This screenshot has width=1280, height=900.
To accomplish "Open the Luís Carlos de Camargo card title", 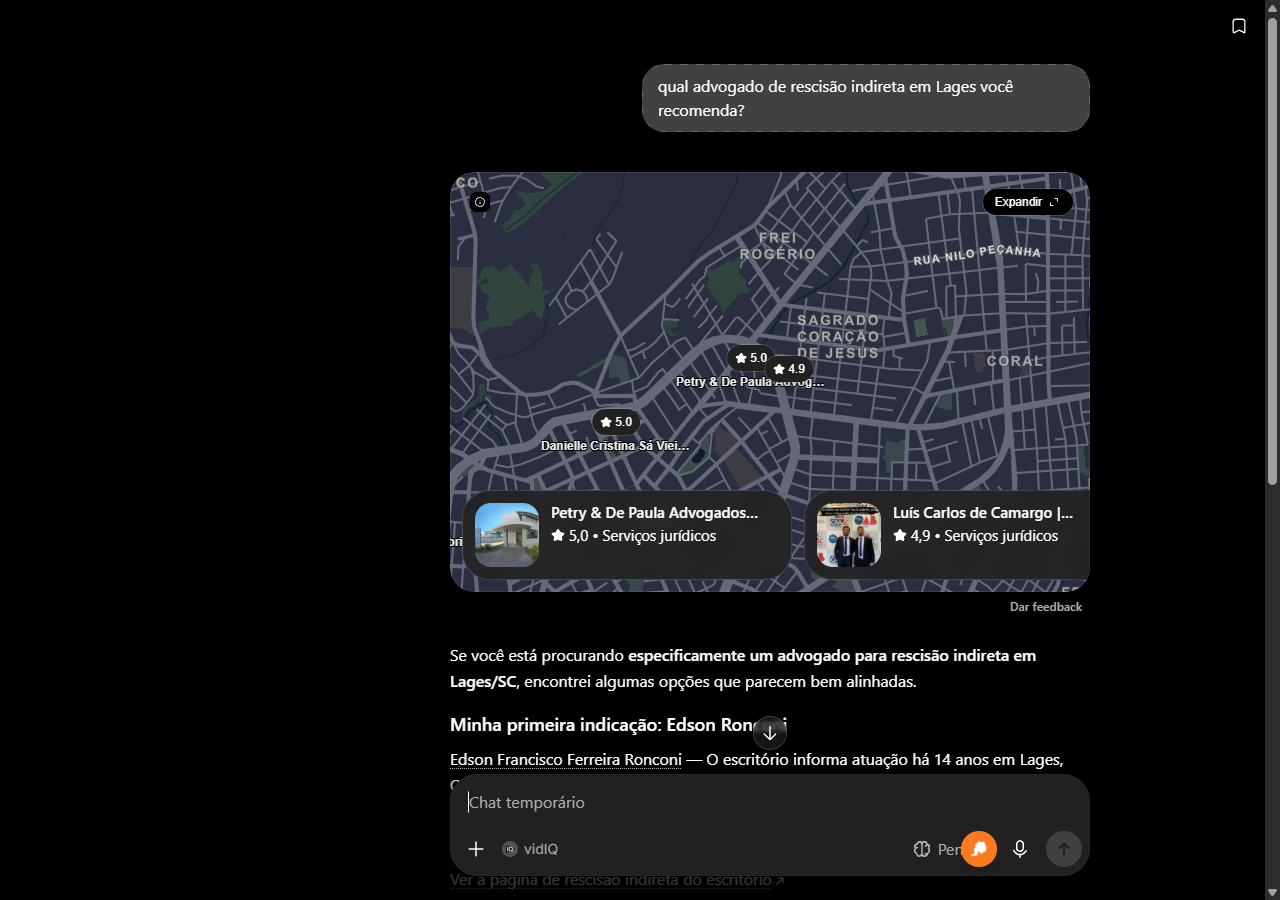I will pyautogui.click(x=983, y=513).
